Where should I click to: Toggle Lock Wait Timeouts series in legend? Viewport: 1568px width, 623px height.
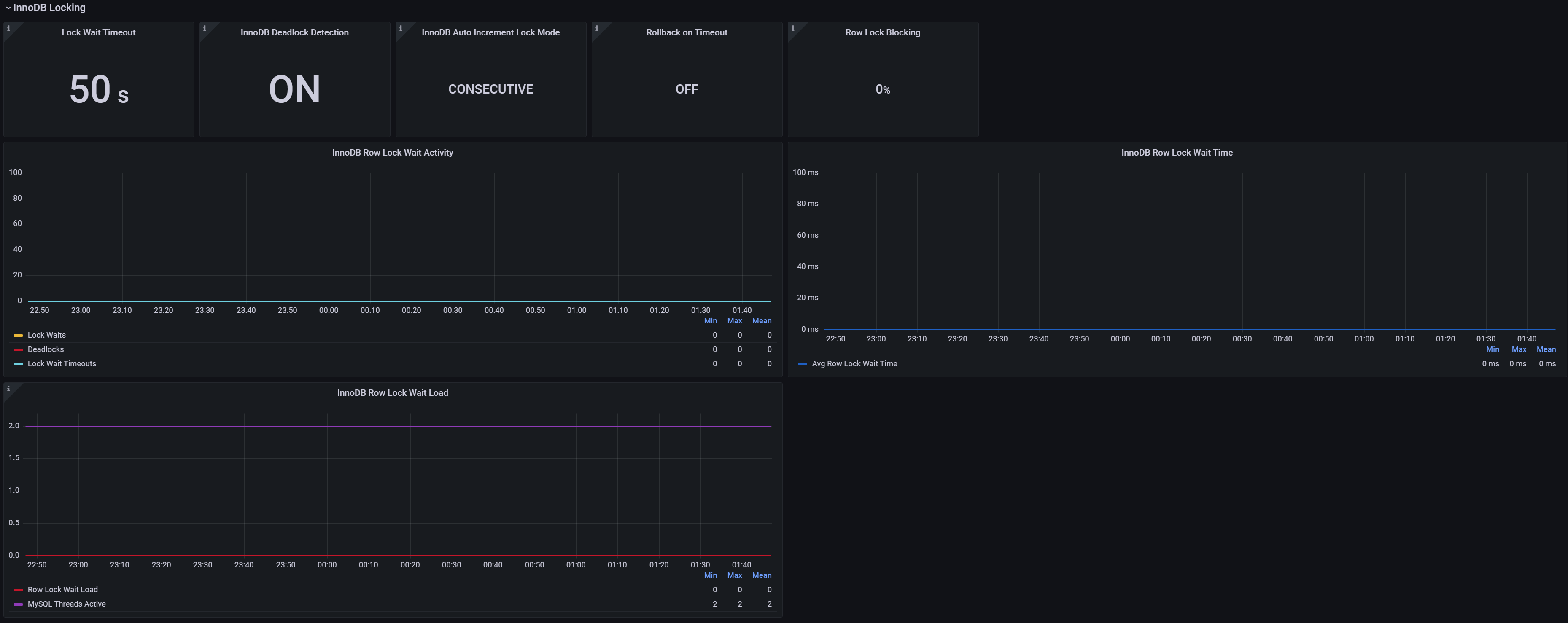click(x=62, y=364)
